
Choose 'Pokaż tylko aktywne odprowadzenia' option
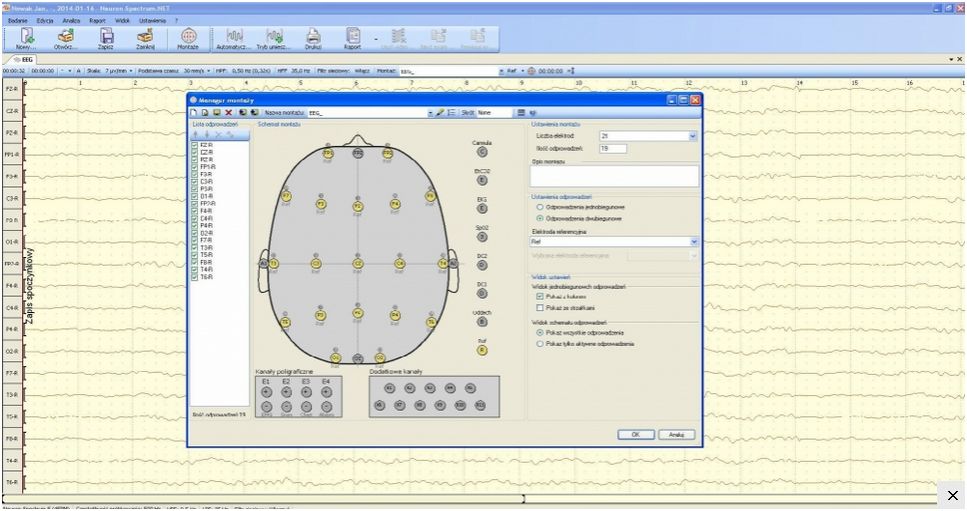tap(541, 344)
